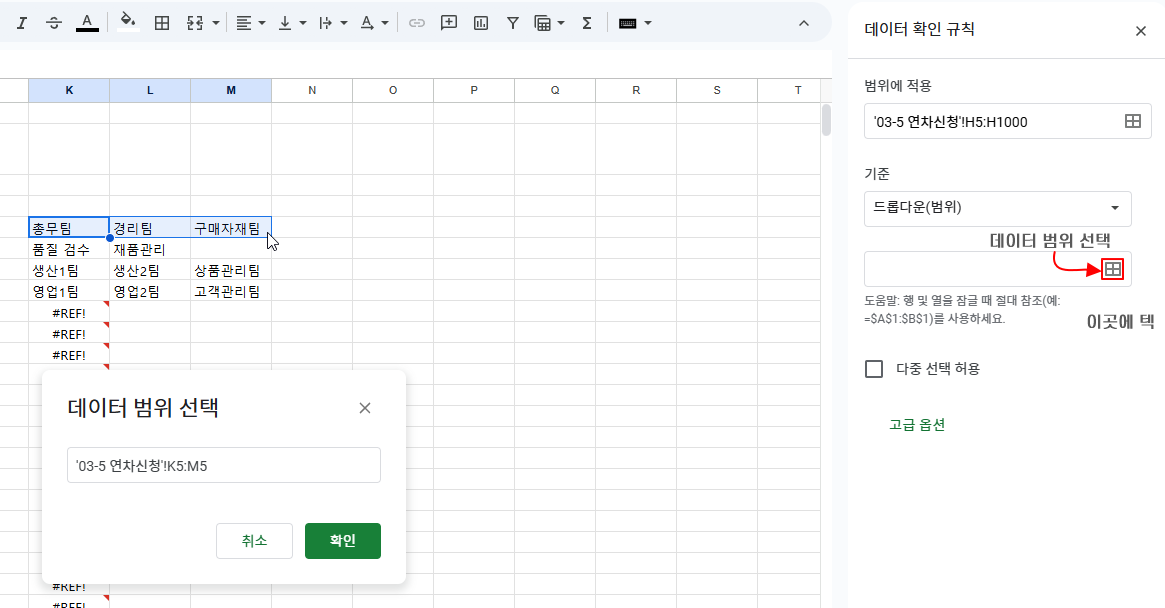Select column M header
Viewport: 1165px width, 608px height.
click(231, 90)
